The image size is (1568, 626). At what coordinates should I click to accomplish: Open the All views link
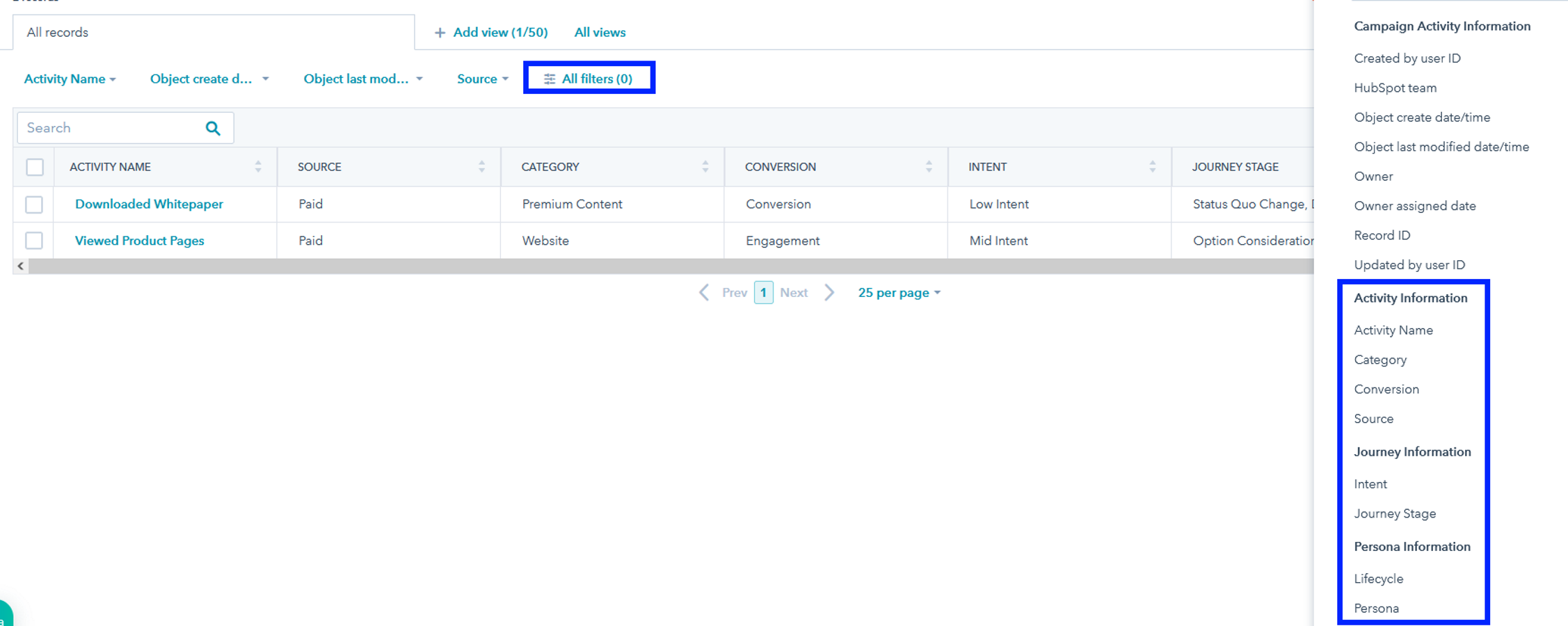click(600, 33)
